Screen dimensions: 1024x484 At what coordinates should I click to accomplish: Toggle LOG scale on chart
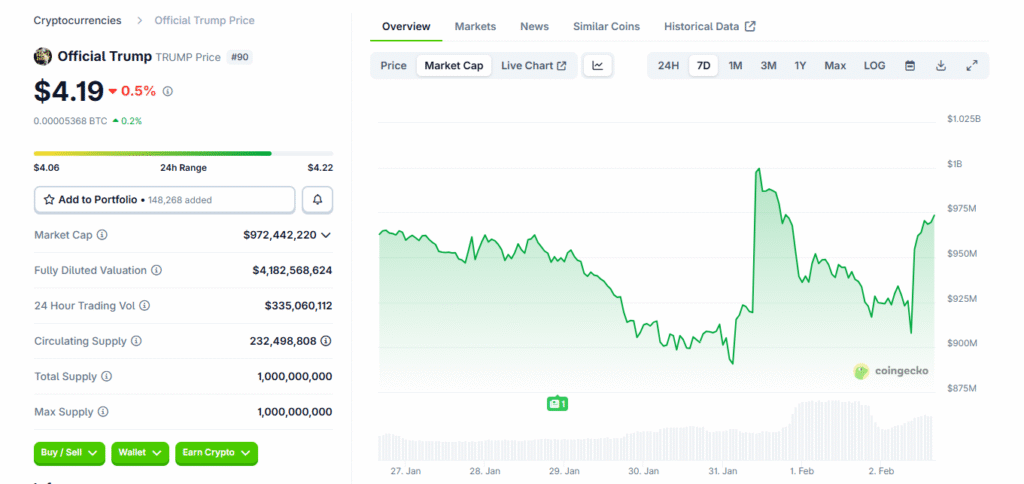point(874,66)
